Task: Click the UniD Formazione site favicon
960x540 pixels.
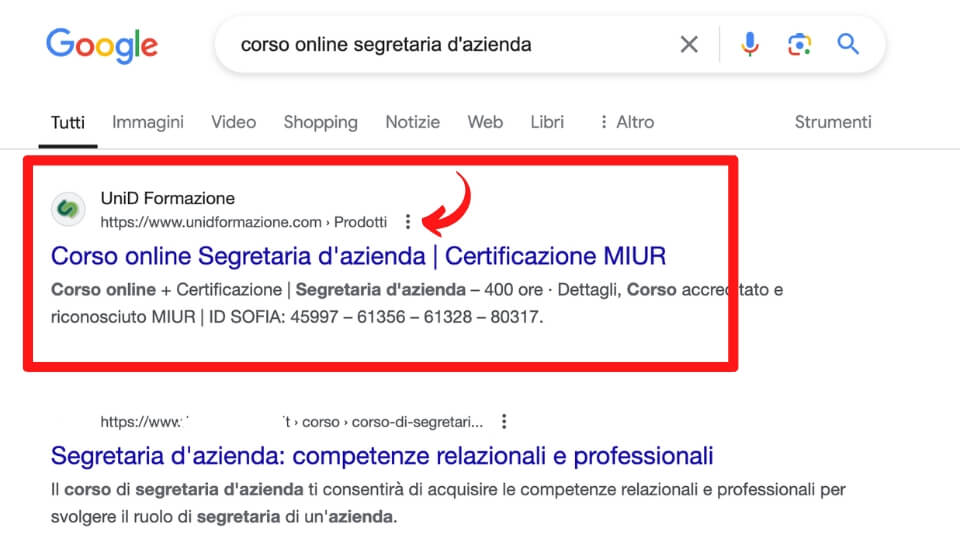Action: coord(68,209)
